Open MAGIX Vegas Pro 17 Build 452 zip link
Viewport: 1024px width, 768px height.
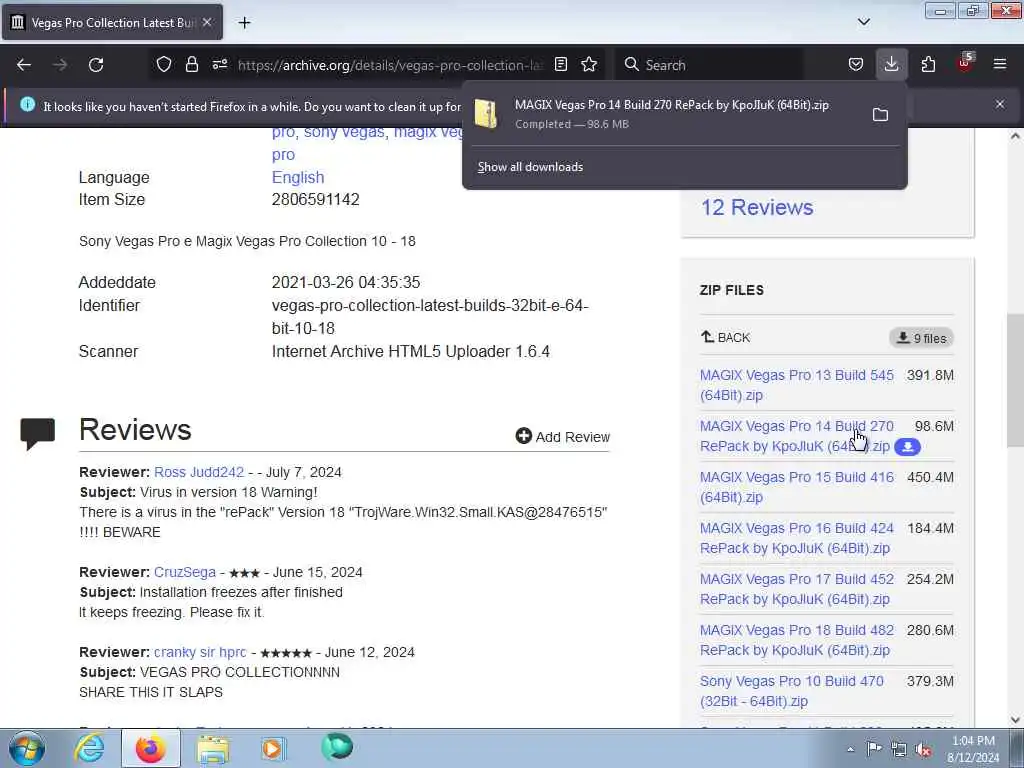pos(797,589)
